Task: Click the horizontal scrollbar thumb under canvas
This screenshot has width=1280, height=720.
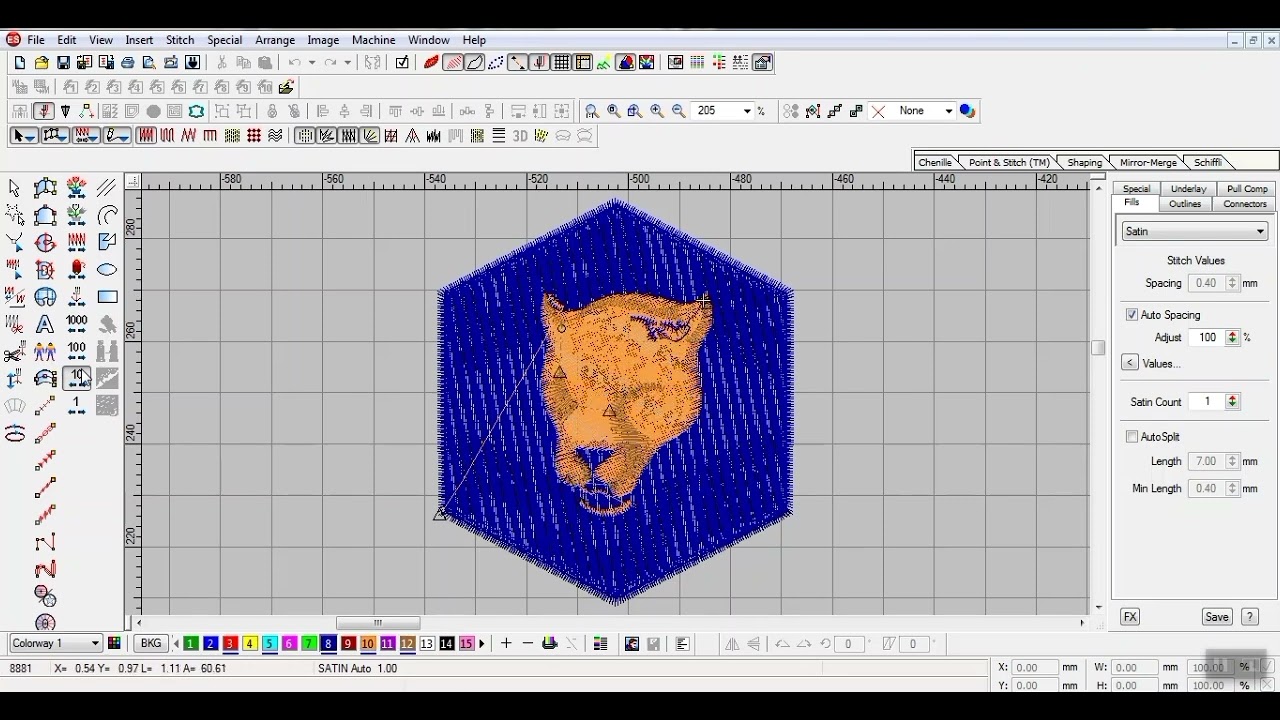Action: [377, 623]
